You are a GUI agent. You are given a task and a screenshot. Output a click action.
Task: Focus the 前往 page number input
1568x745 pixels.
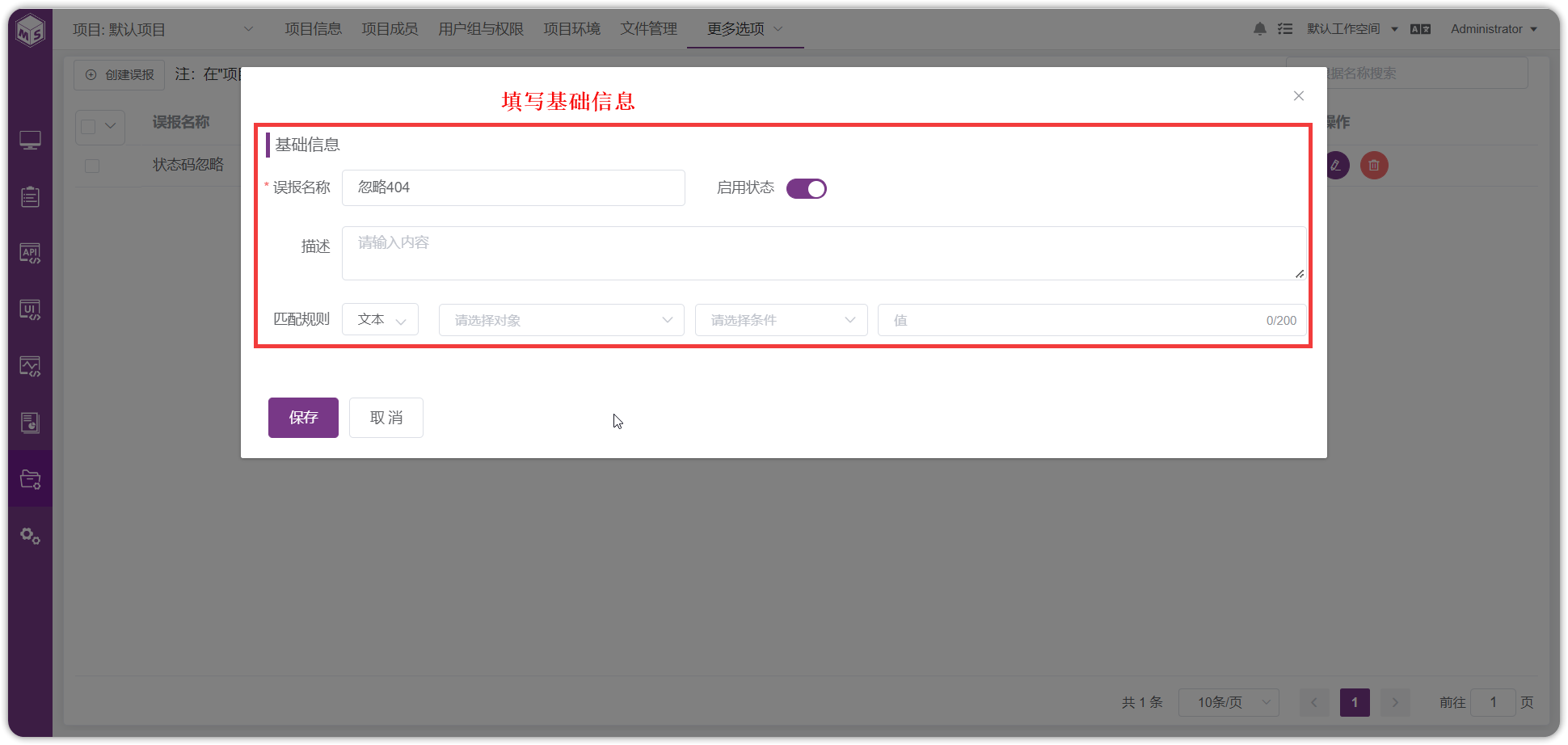pyautogui.click(x=1493, y=702)
